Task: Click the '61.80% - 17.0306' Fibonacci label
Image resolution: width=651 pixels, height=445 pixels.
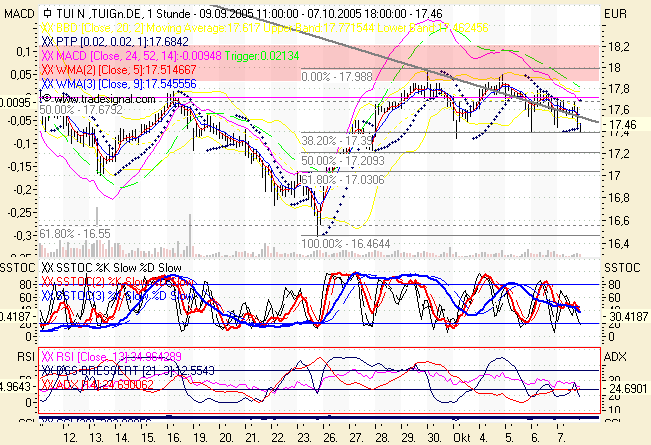Action: pyautogui.click(x=343, y=180)
